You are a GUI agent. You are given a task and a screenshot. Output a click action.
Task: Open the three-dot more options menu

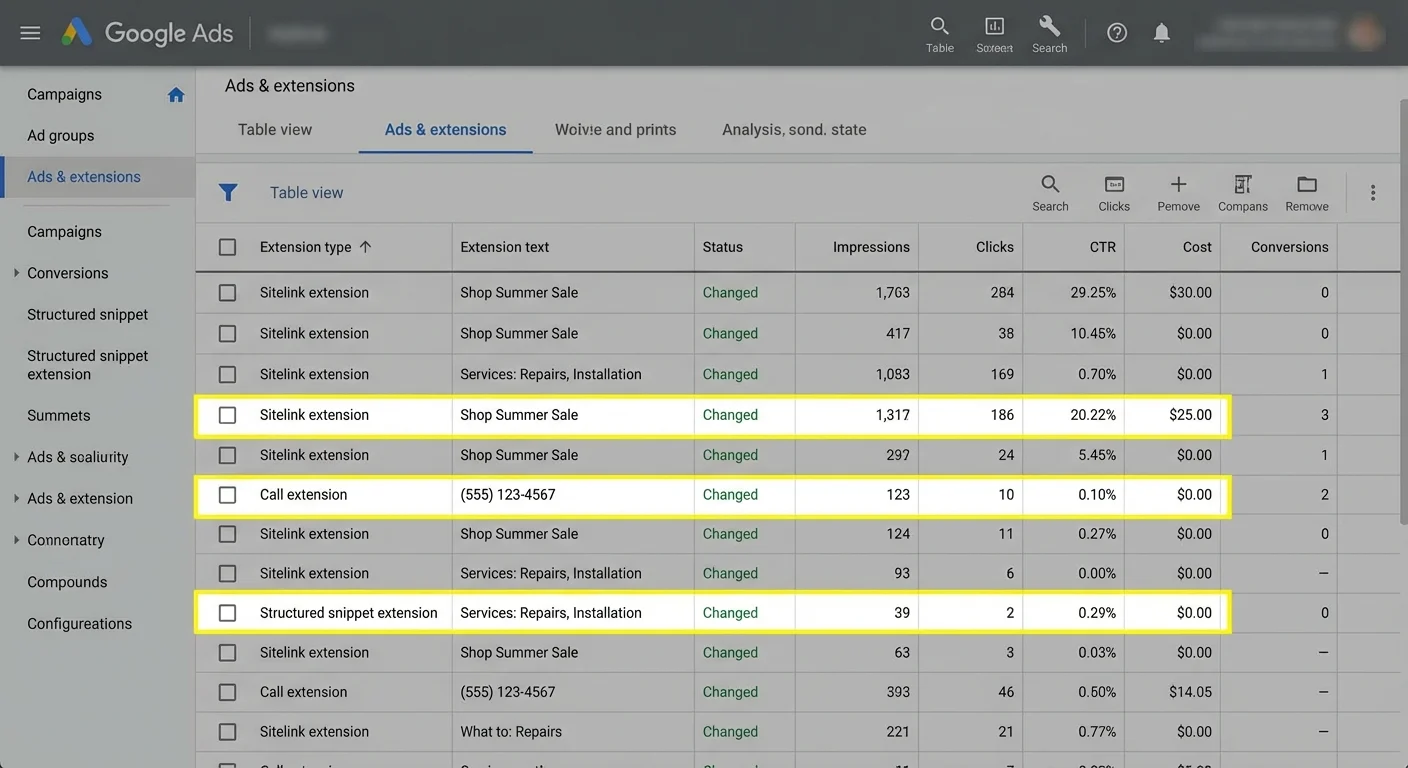[x=1373, y=193]
